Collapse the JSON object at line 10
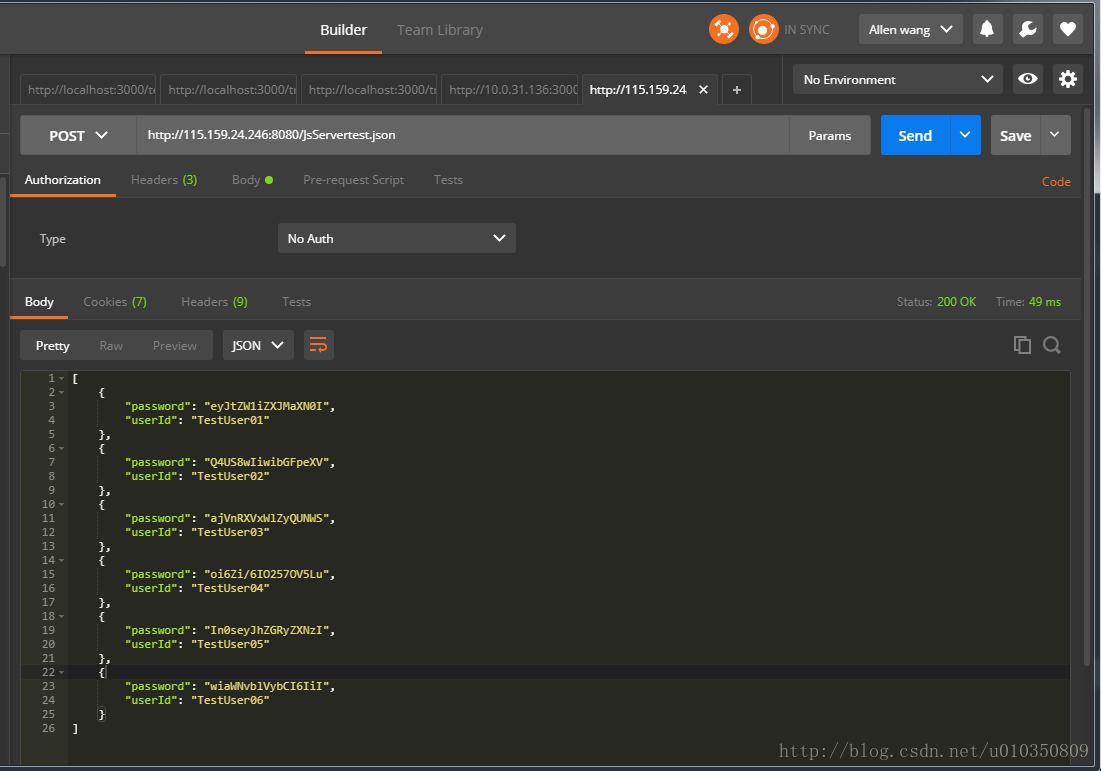Viewport: 1101px width, 771px height. tap(62, 504)
